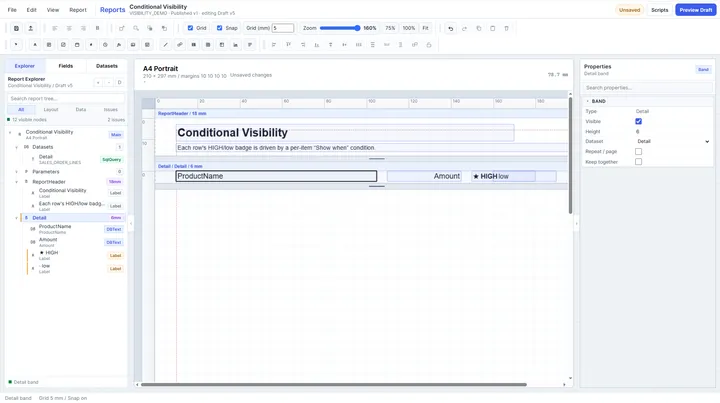Collapse the BAND properties section
This screenshot has height=403, width=720.
coord(588,101)
